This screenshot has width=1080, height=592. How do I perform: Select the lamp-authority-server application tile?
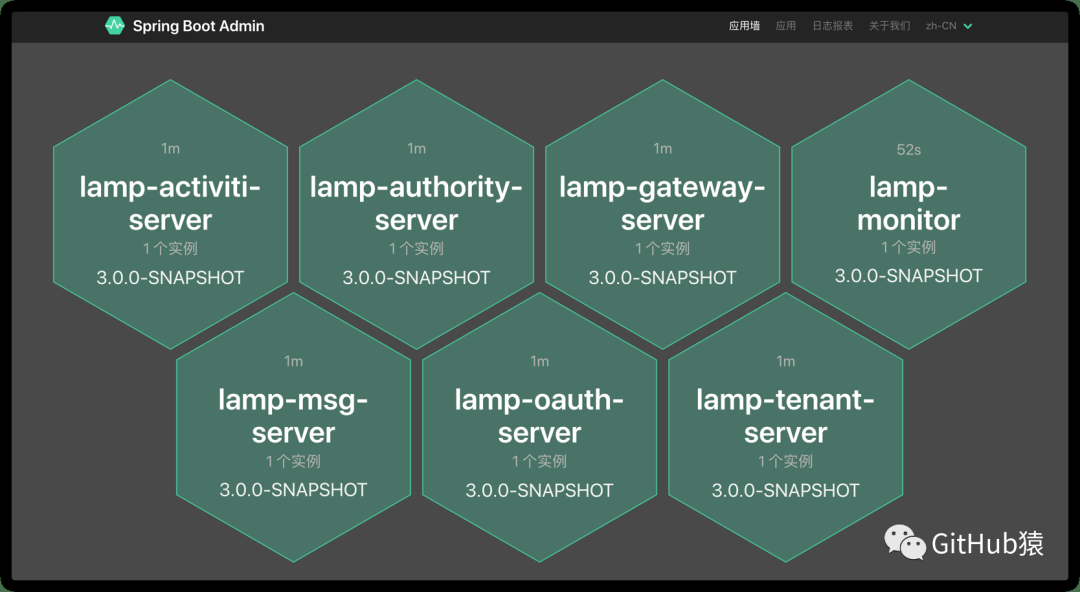(x=417, y=214)
